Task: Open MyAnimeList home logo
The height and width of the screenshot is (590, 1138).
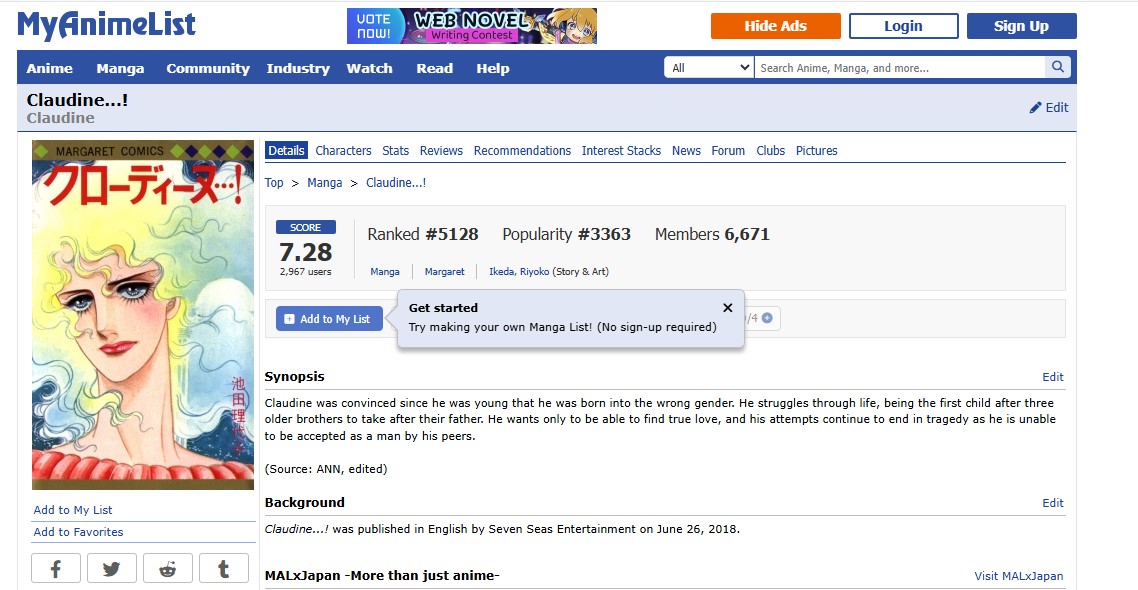Action: pos(107,25)
